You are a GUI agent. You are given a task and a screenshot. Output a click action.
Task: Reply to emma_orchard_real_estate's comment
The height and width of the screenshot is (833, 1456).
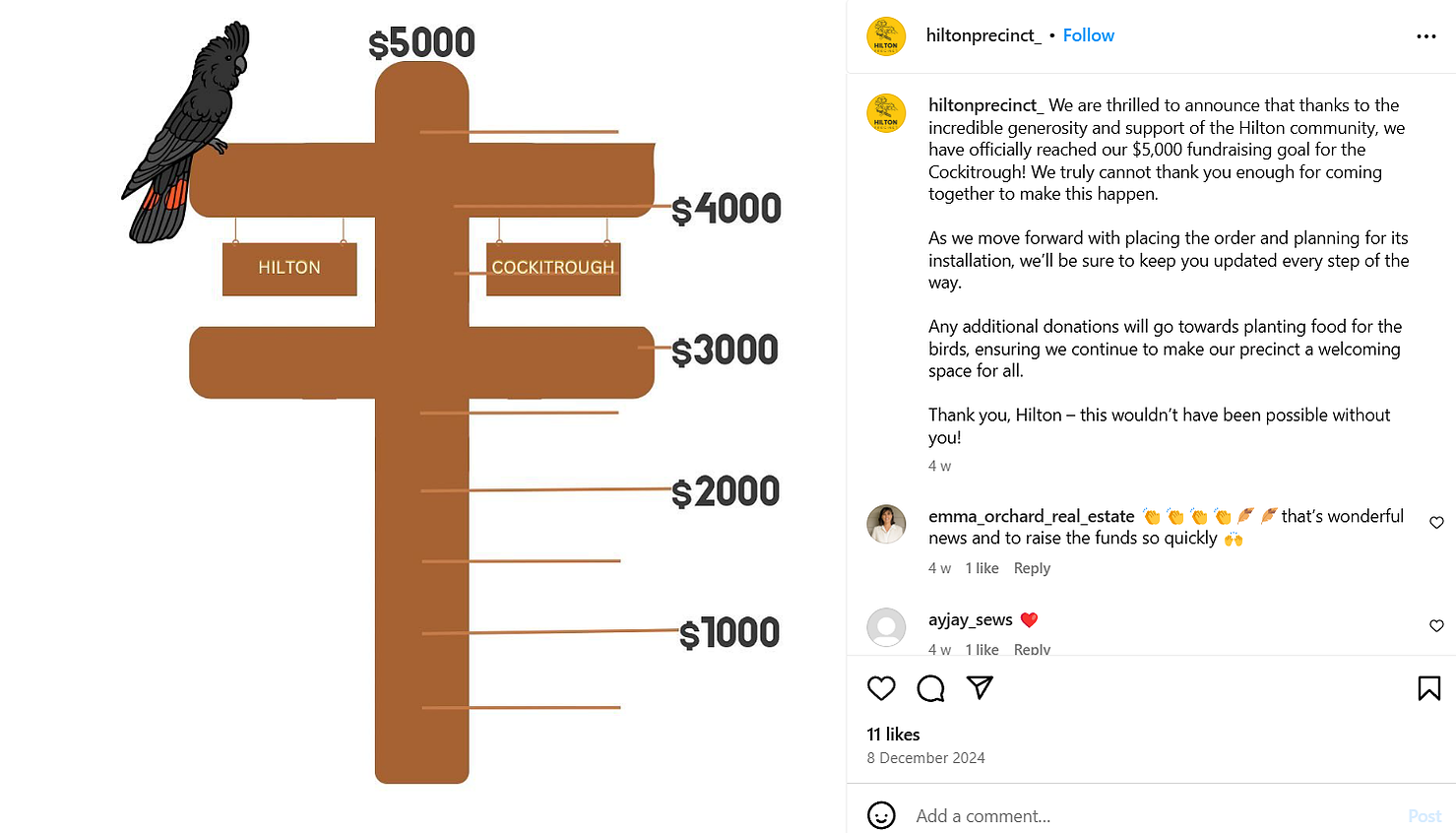point(1032,568)
